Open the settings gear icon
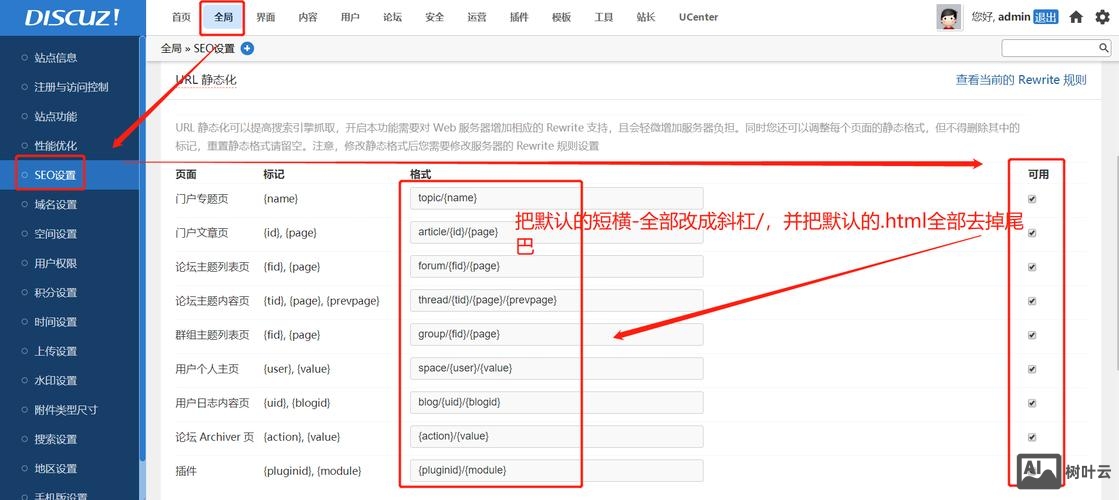Screen dimensions: 1119x500 tap(1101, 17)
